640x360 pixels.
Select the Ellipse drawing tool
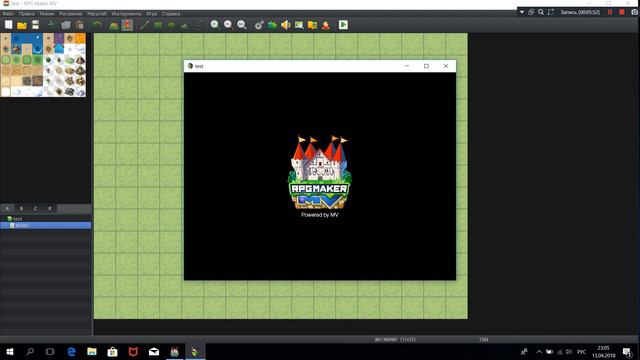tap(171, 25)
